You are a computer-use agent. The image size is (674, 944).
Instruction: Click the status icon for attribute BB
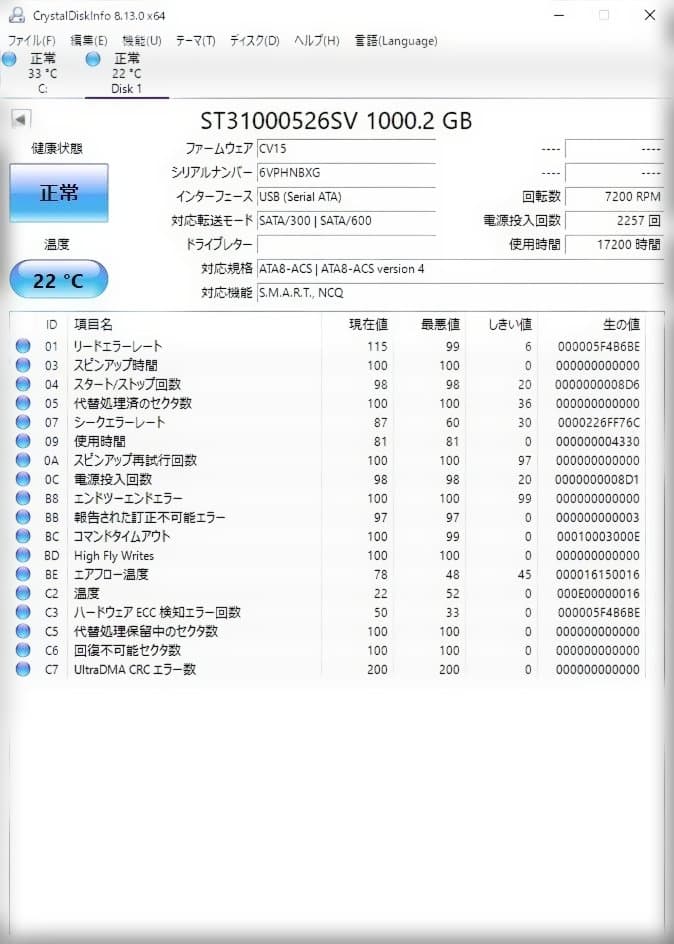[23, 517]
